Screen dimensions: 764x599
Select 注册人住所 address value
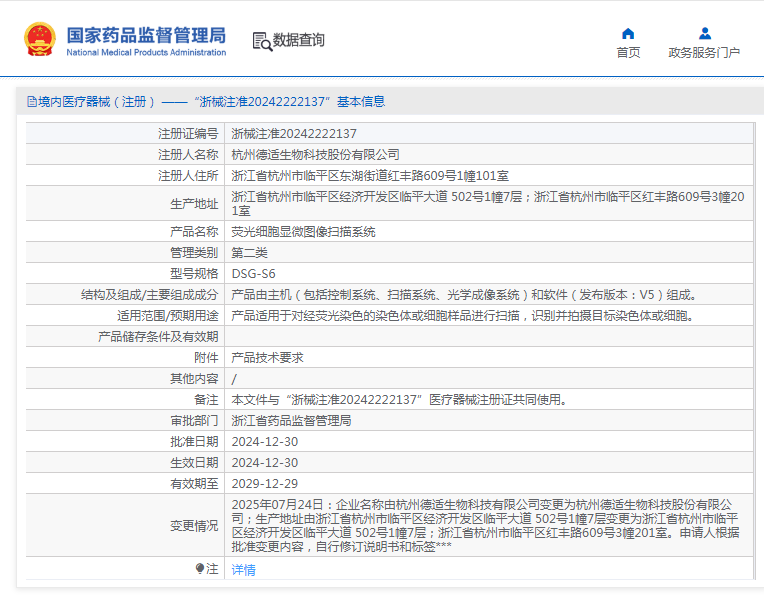(x=370, y=175)
